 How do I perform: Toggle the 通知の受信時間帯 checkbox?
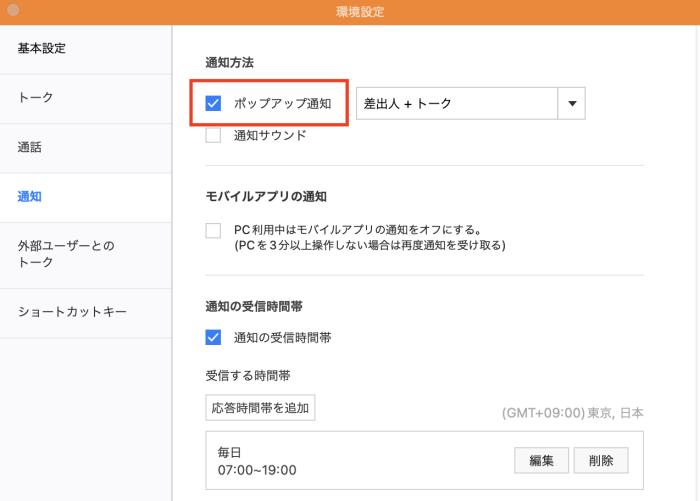pyautogui.click(x=213, y=337)
